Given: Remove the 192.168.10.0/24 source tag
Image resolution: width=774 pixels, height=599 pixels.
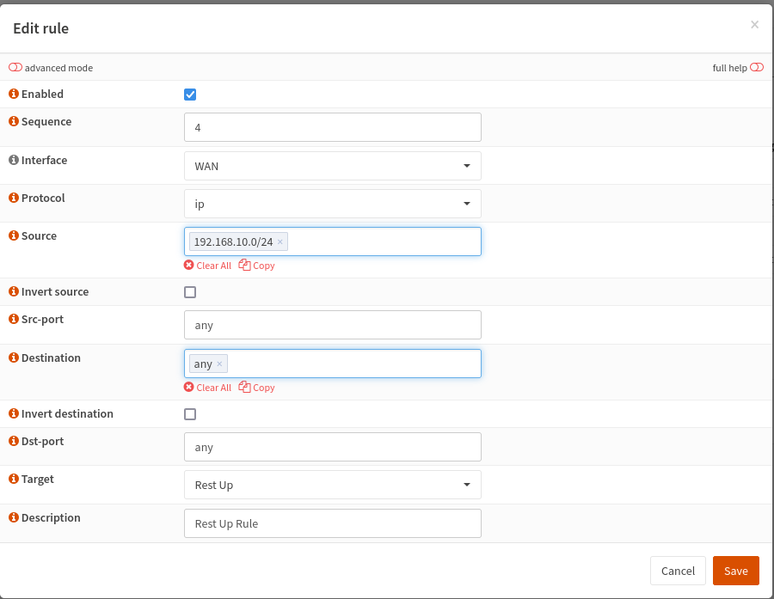Looking at the screenshot, I should 280,242.
